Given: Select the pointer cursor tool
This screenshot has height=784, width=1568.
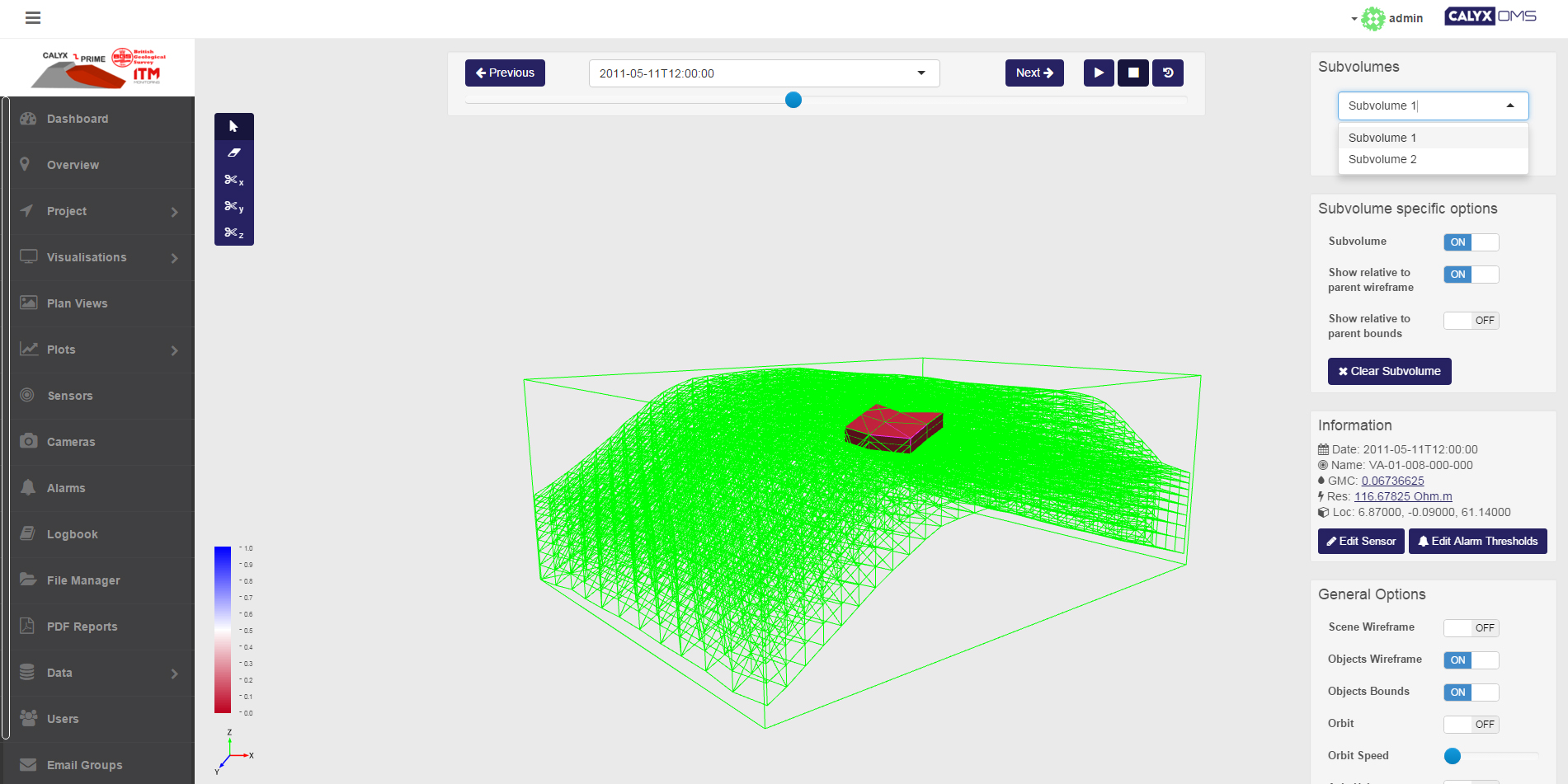Looking at the screenshot, I should coord(233,126).
